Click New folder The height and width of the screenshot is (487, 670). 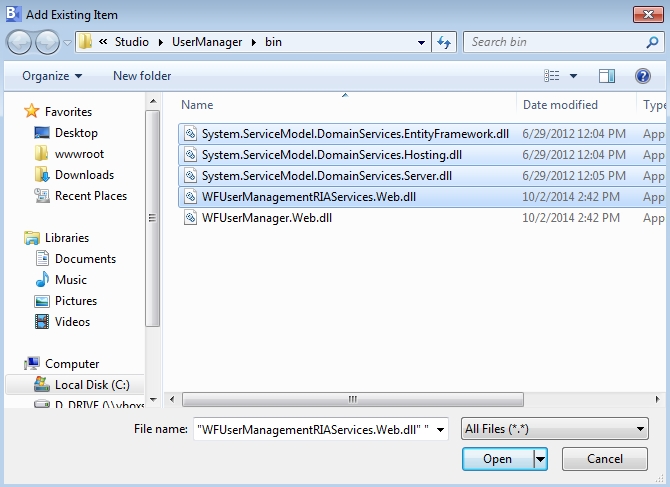coord(142,76)
